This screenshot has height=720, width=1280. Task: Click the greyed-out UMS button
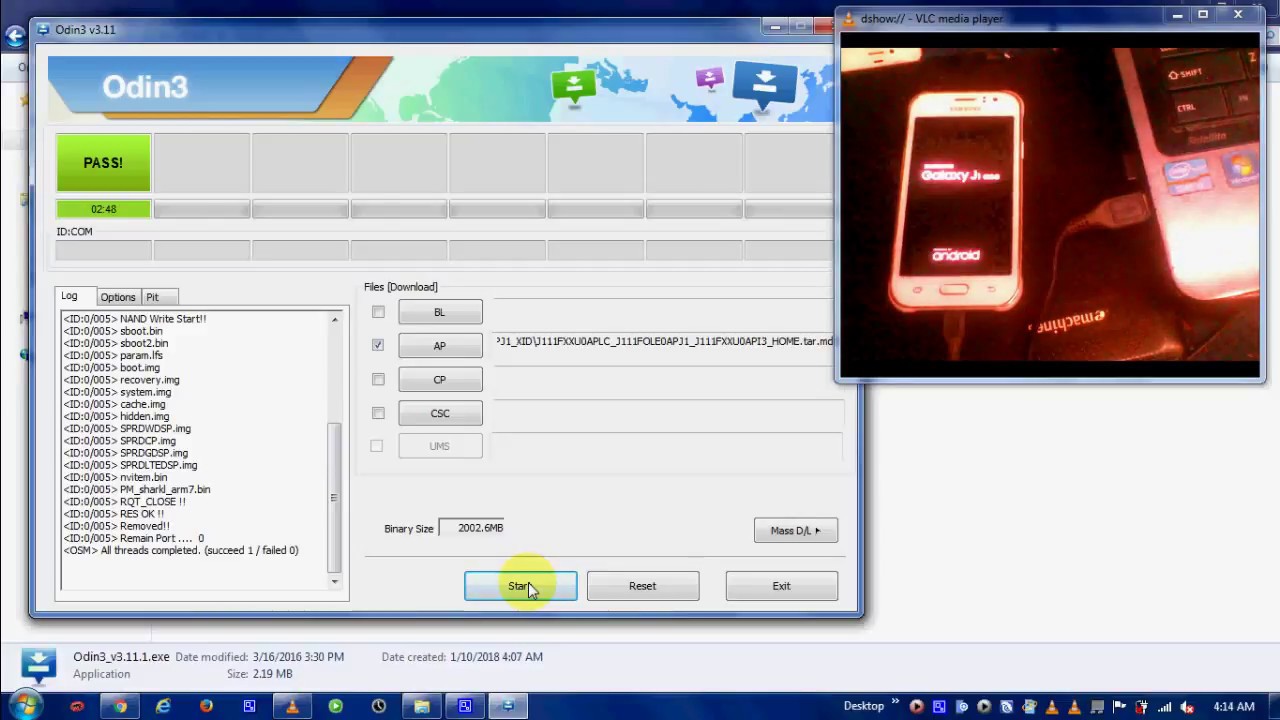point(440,446)
